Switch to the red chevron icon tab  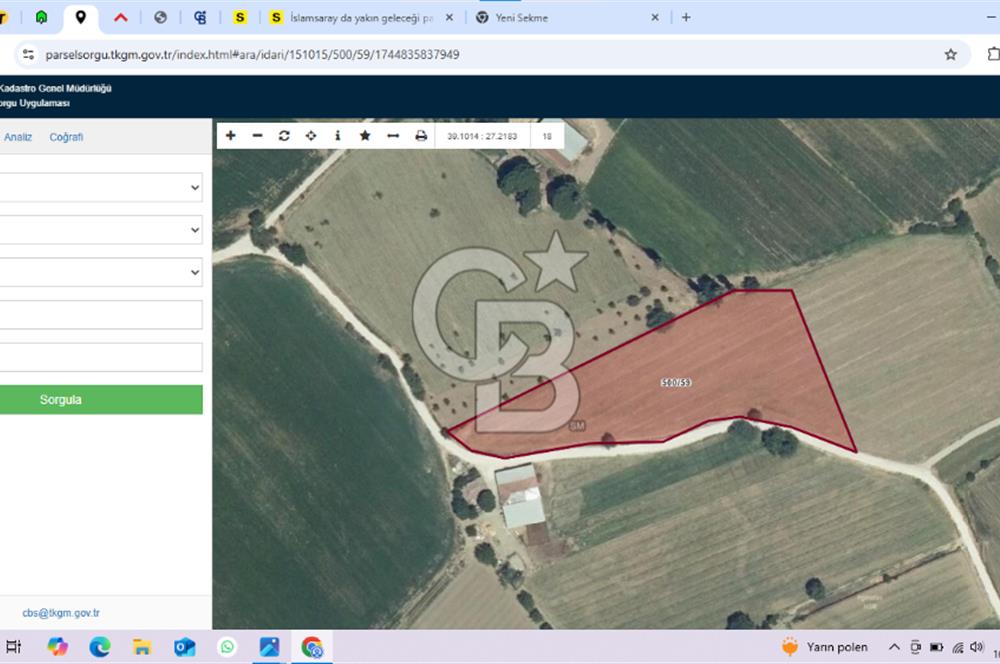[121, 17]
